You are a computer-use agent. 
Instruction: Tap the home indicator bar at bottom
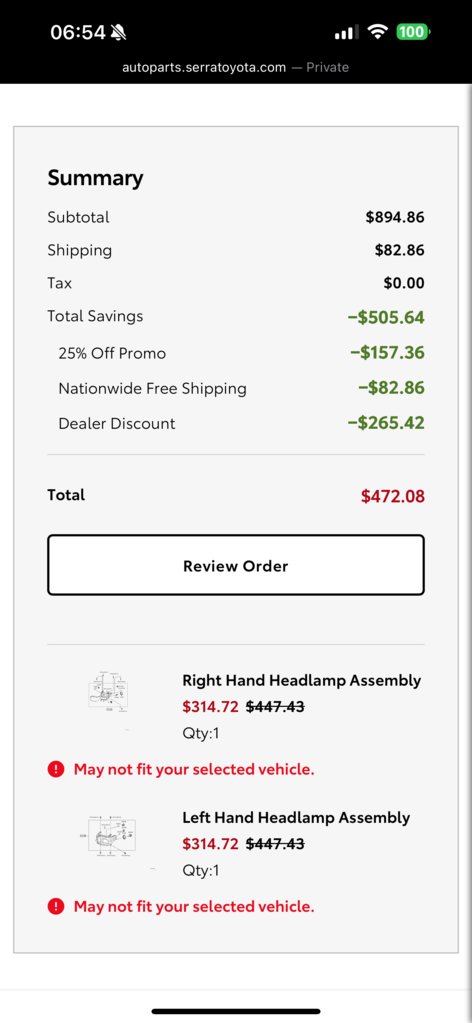click(x=236, y=1011)
